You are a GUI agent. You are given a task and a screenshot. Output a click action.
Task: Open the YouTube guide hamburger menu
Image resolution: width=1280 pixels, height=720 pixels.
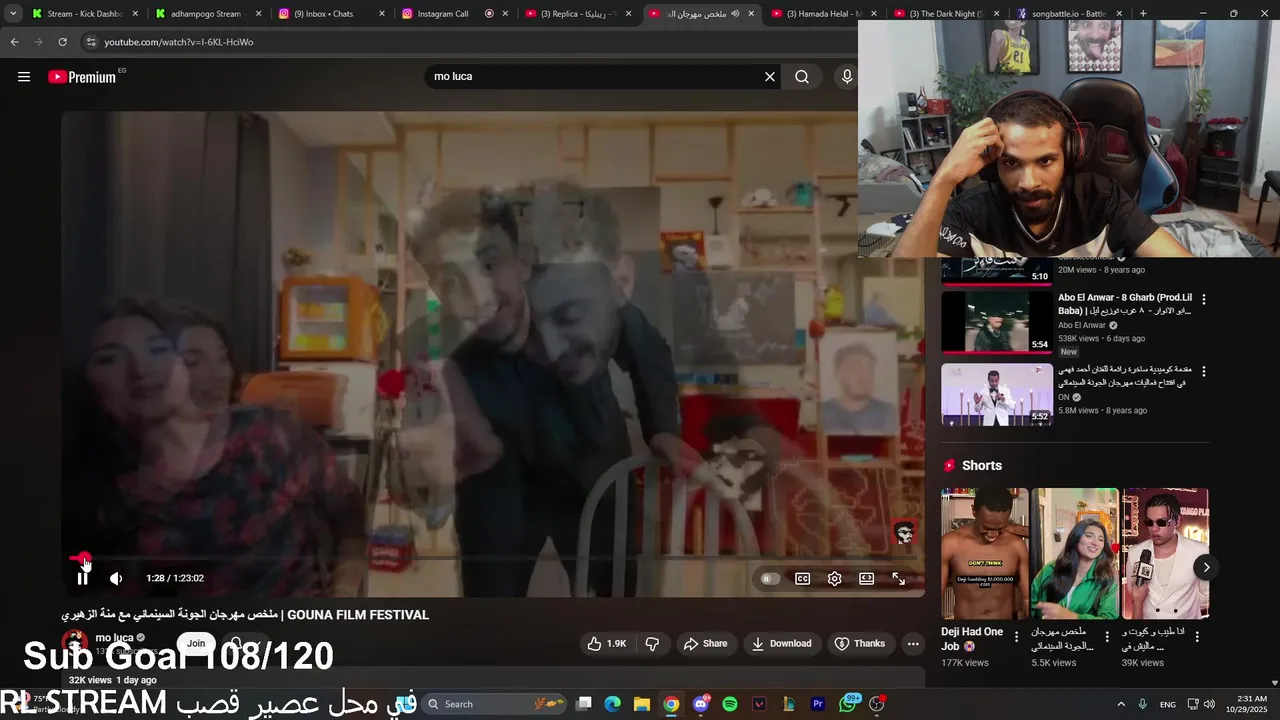[x=24, y=77]
